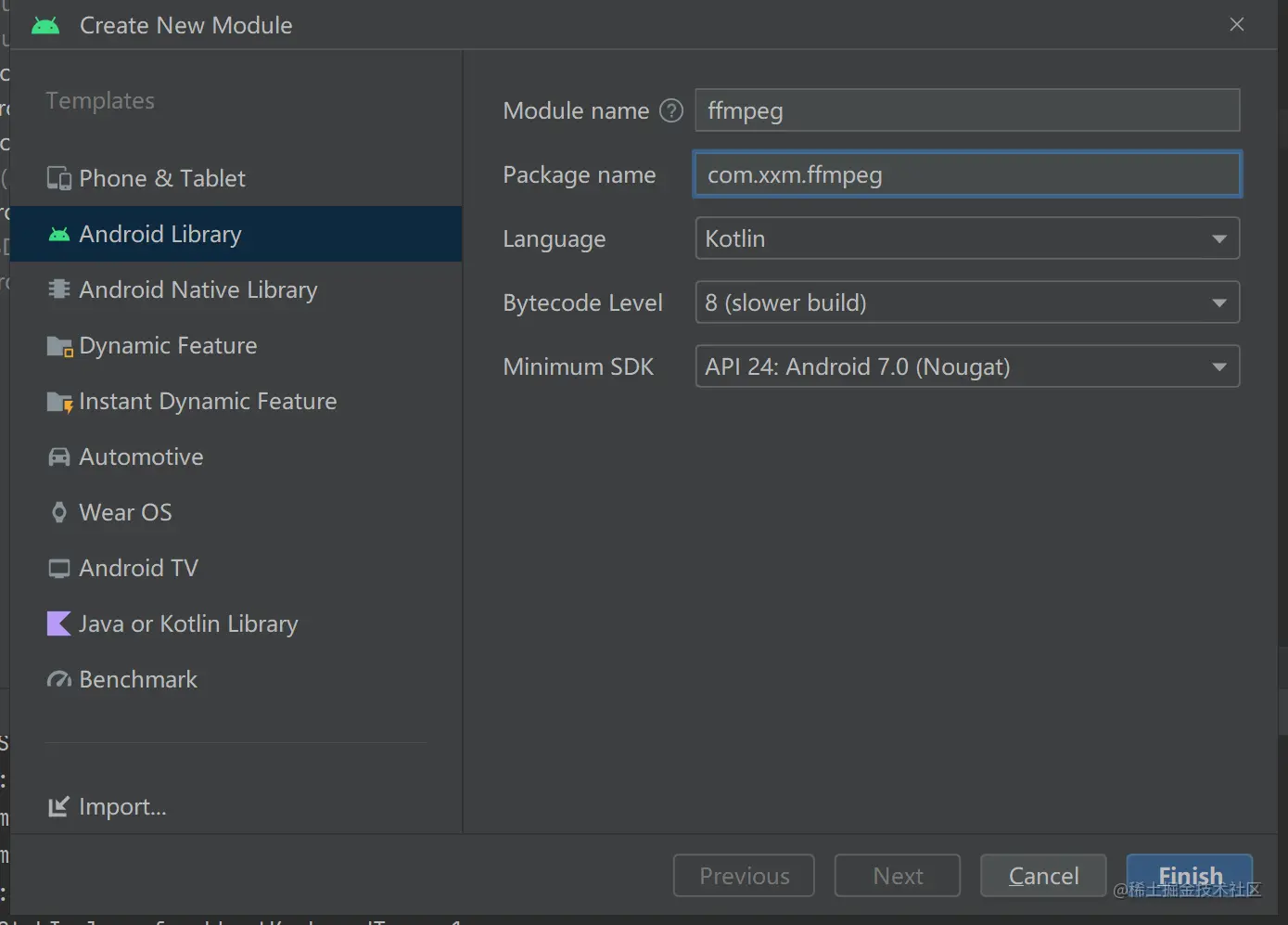Click the Module name label
1288x925 pixels.
point(576,110)
